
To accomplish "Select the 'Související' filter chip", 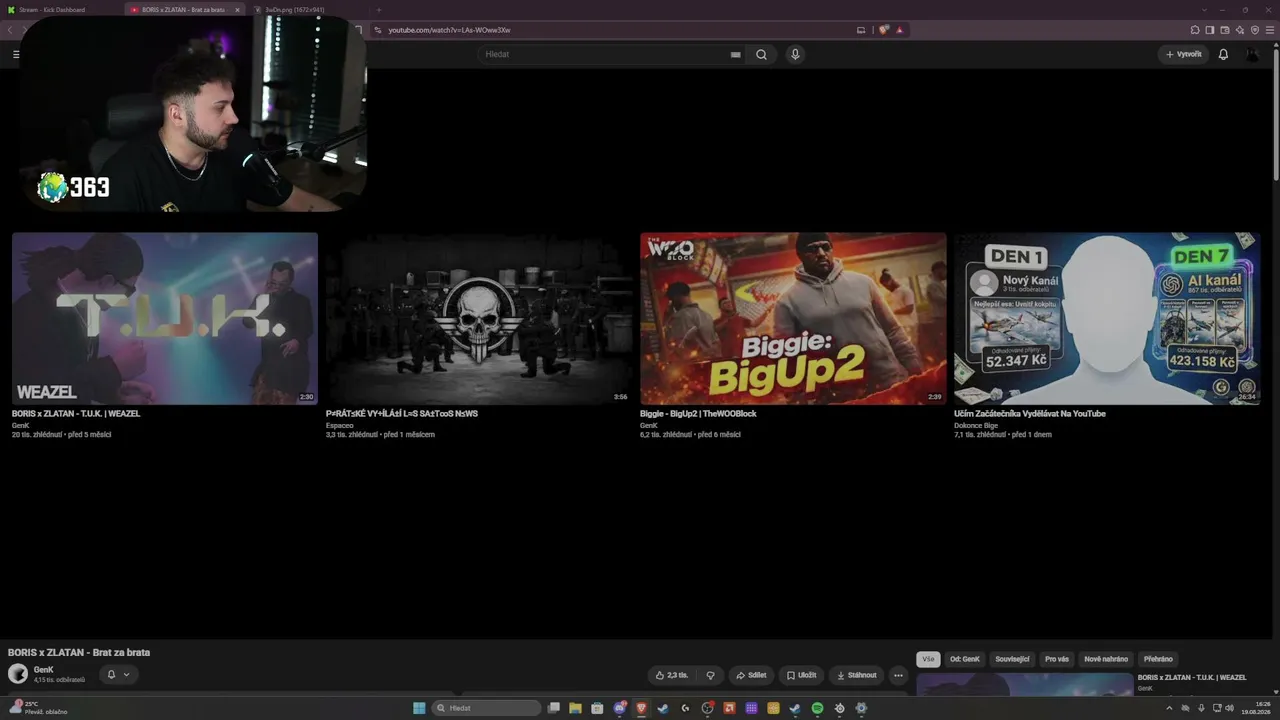I will pyautogui.click(x=1012, y=659).
